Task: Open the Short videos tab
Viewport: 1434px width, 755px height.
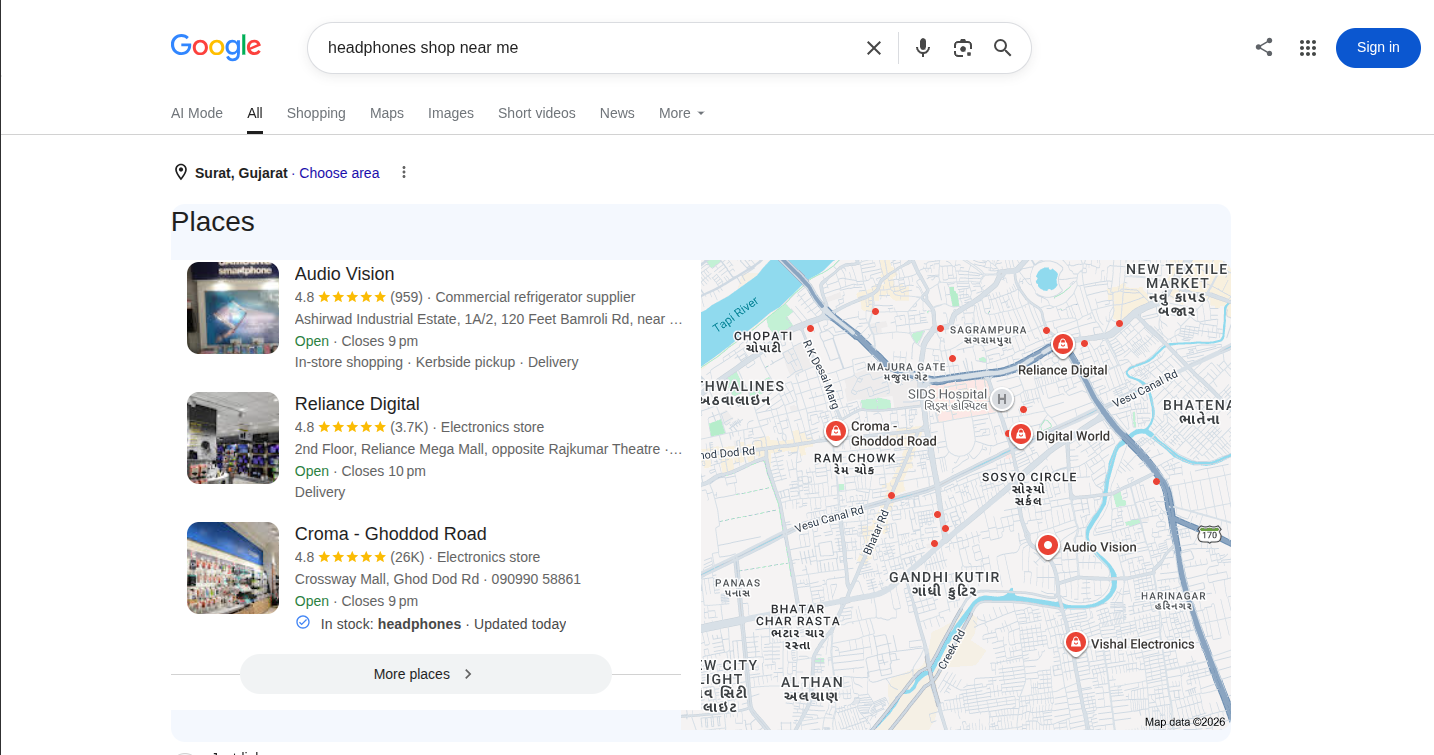Action: 537,113
